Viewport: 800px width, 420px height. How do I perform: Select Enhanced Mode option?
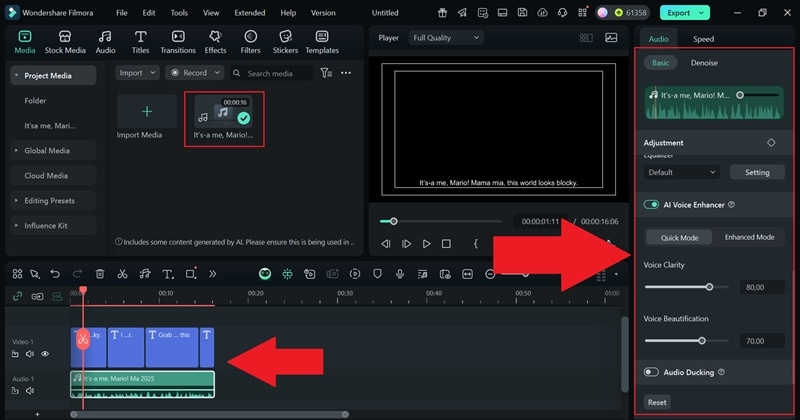pyautogui.click(x=749, y=237)
